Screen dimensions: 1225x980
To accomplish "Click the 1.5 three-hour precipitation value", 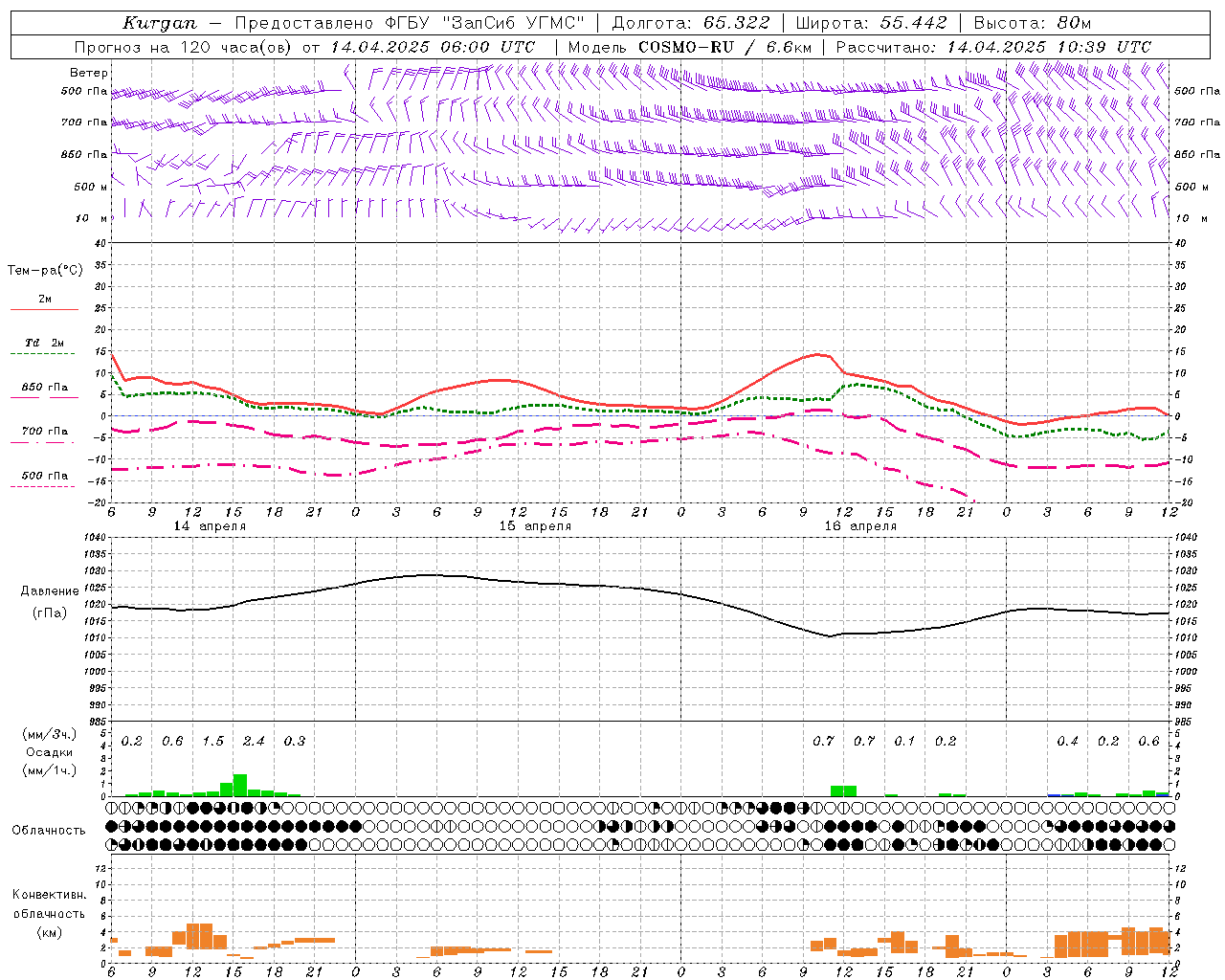I will [x=212, y=742].
